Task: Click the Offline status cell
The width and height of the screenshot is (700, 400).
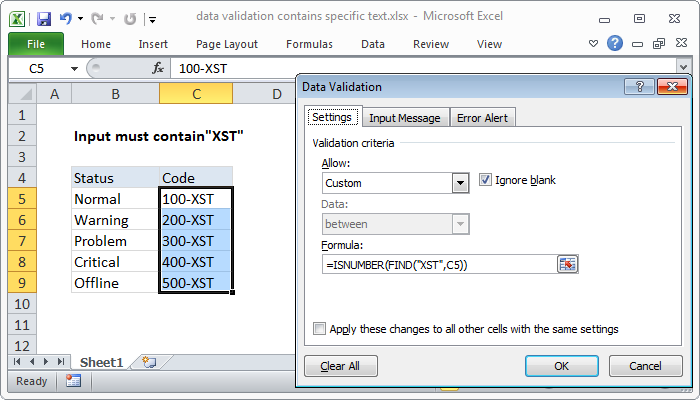Action: pyautogui.click(x=115, y=283)
